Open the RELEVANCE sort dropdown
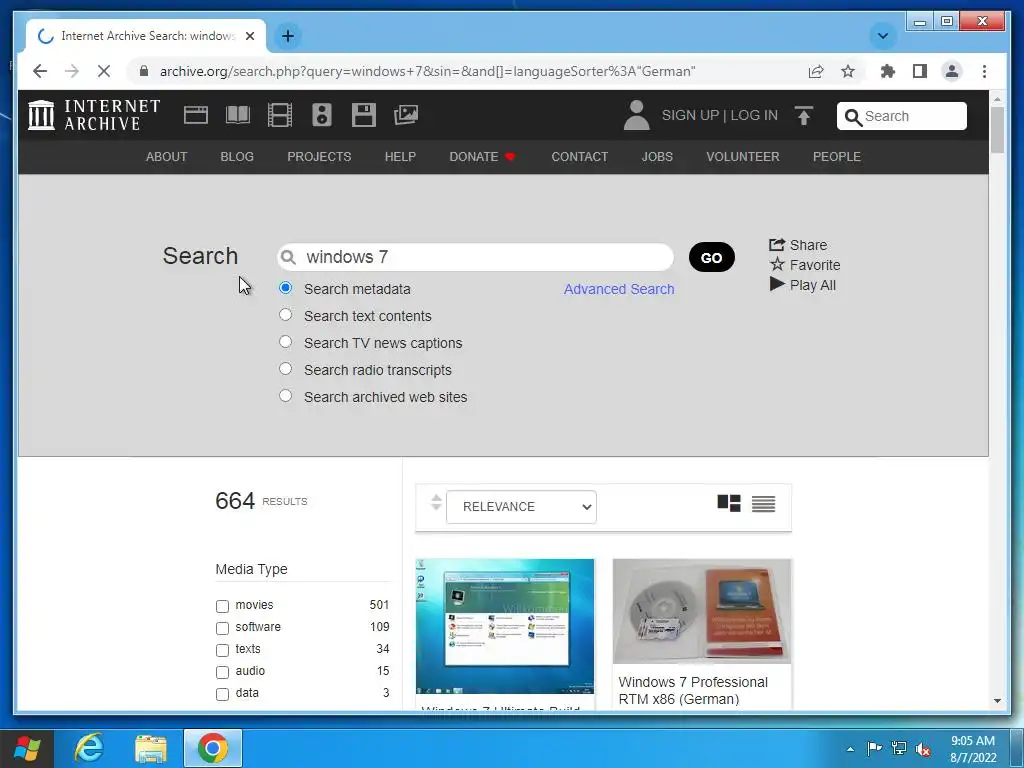 [x=521, y=507]
